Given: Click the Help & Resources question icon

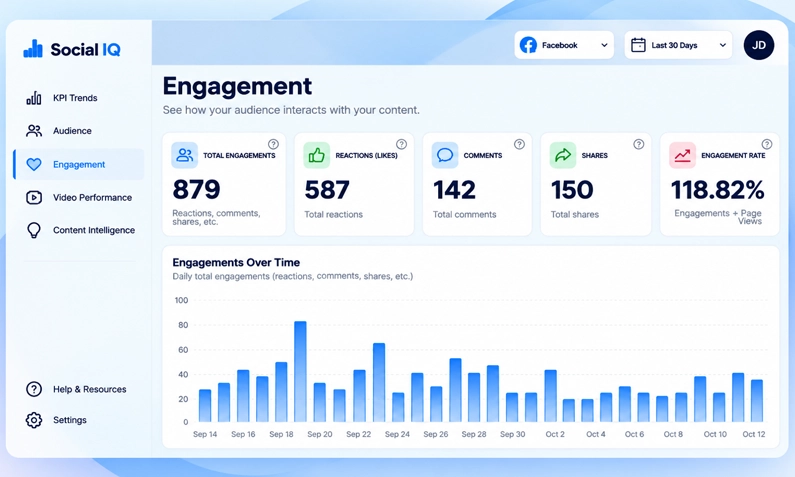Looking at the screenshot, I should [33, 389].
